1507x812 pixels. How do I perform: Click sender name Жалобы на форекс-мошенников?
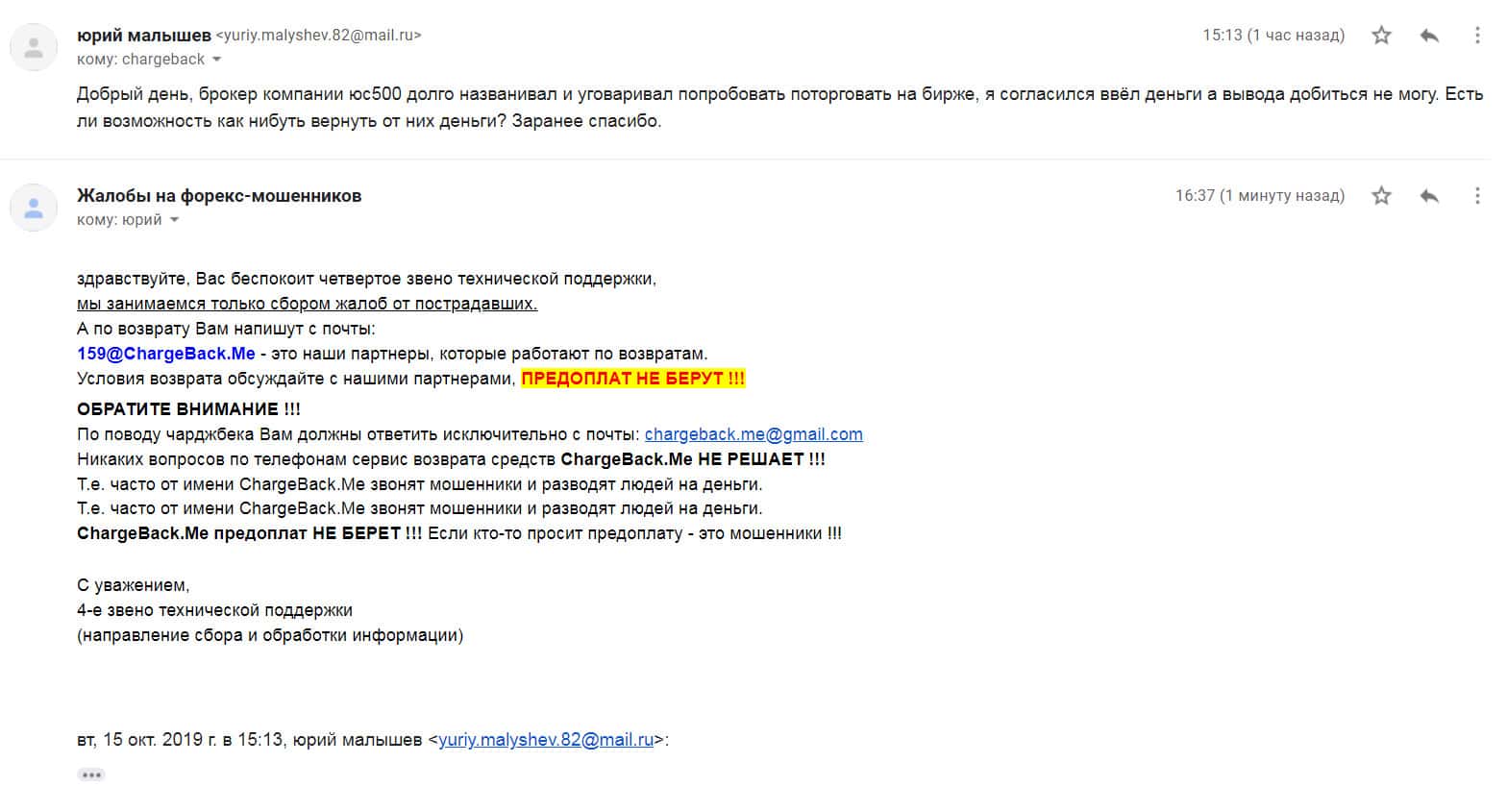(219, 196)
